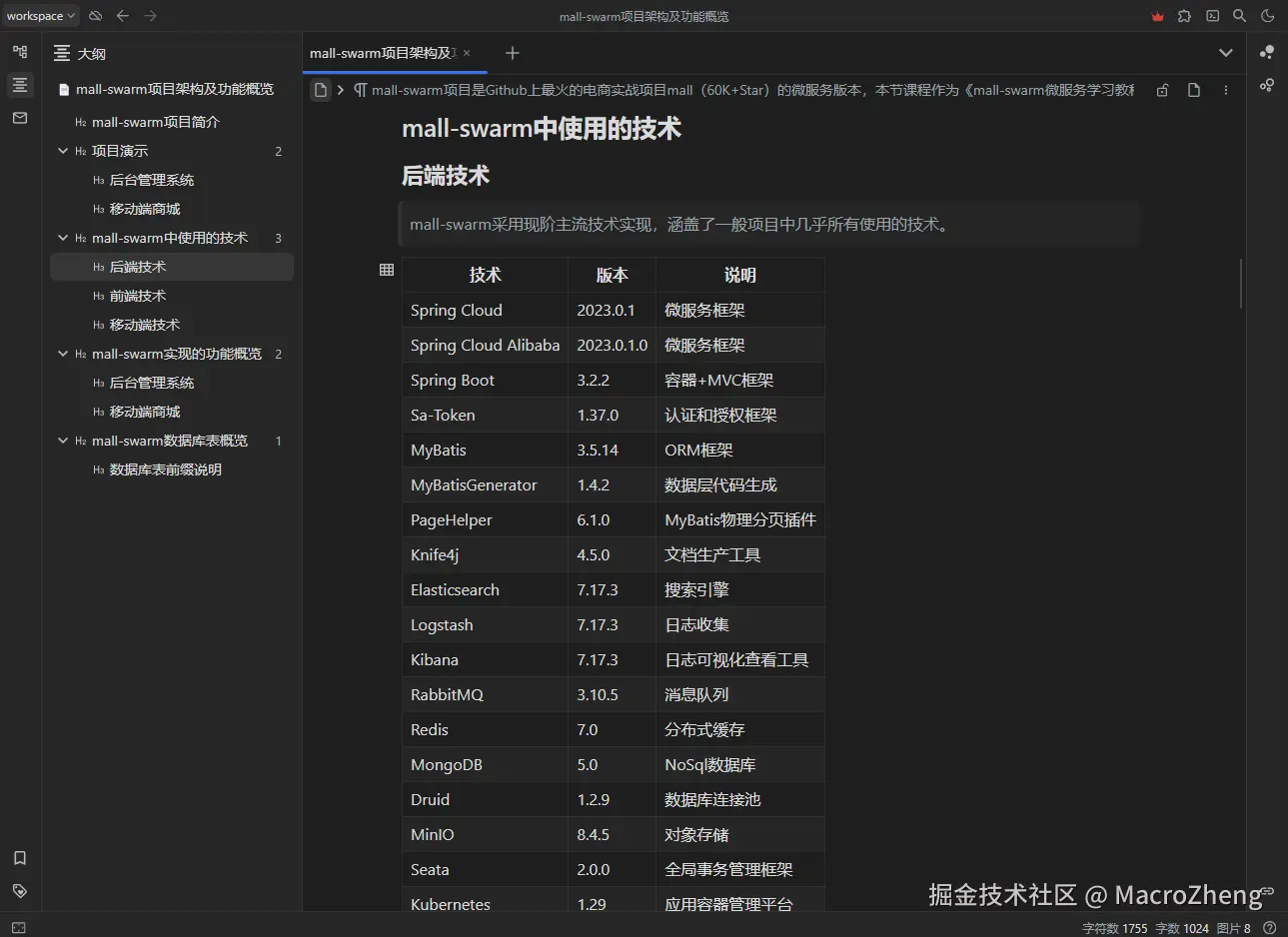
Task: Go back with the left arrow
Action: (123, 16)
